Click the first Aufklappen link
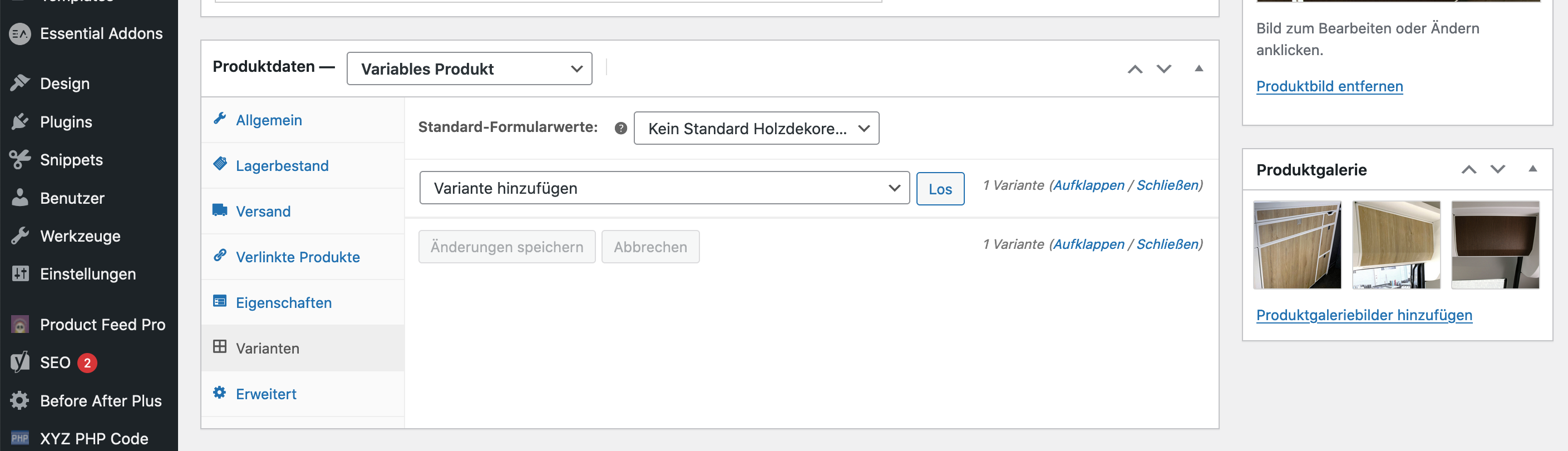Image resolution: width=1568 pixels, height=451 pixels. 1088,185
